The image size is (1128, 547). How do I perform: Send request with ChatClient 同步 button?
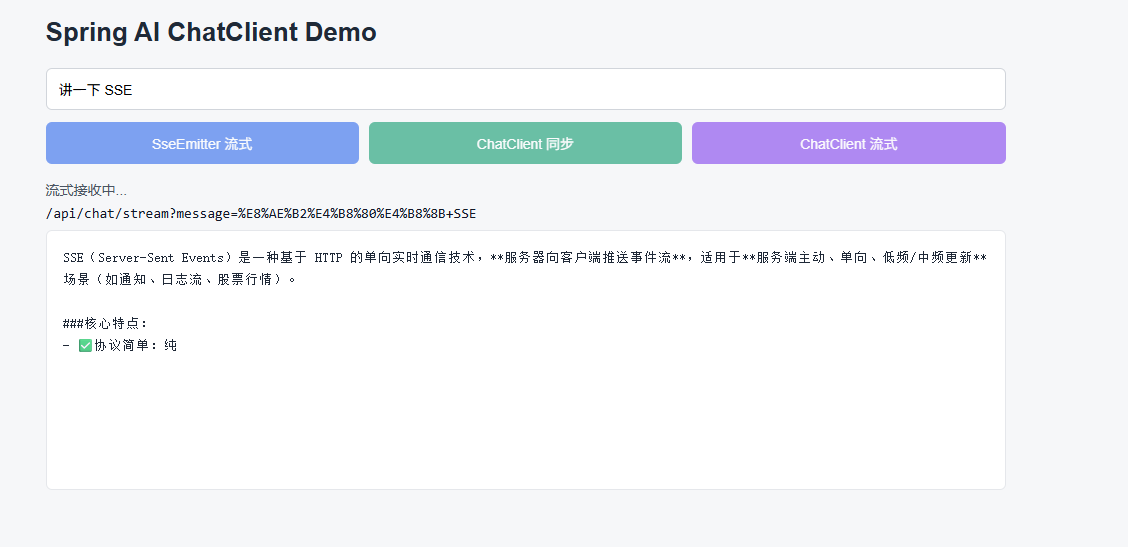[x=525, y=143]
